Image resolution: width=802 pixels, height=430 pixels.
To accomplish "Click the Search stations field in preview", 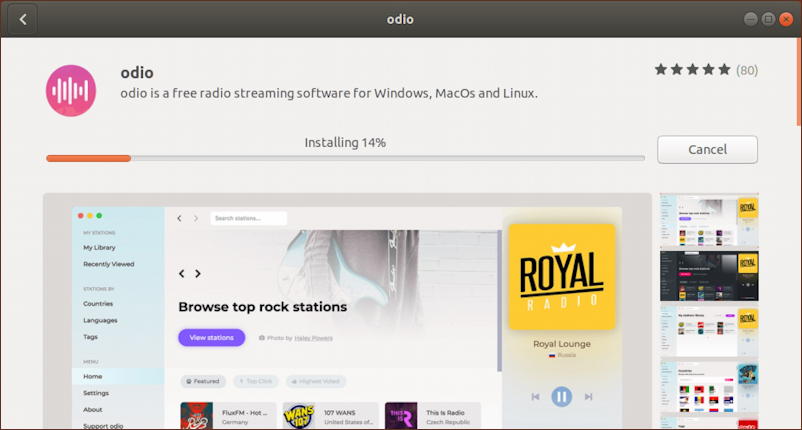I will pyautogui.click(x=248, y=218).
